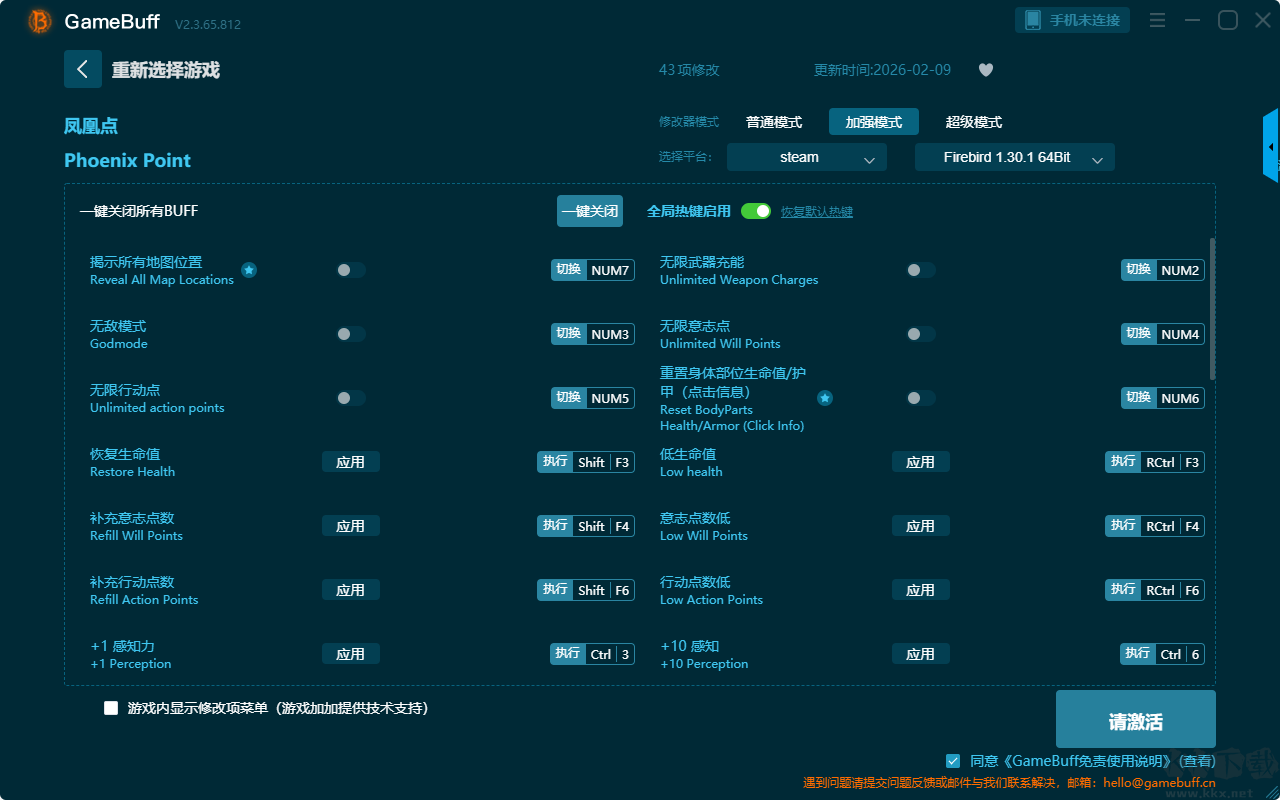Switch to 超级模式 trainer mode
The height and width of the screenshot is (800, 1280).
click(x=974, y=122)
